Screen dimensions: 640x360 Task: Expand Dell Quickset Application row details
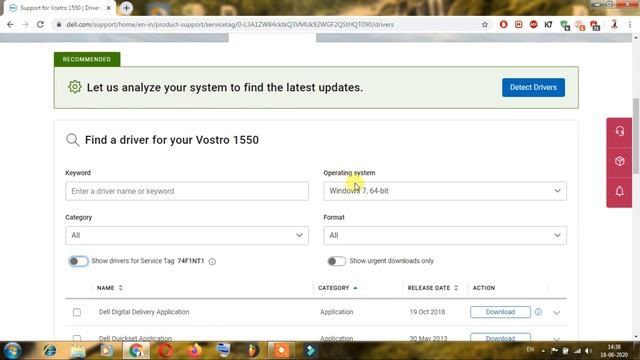556,339
